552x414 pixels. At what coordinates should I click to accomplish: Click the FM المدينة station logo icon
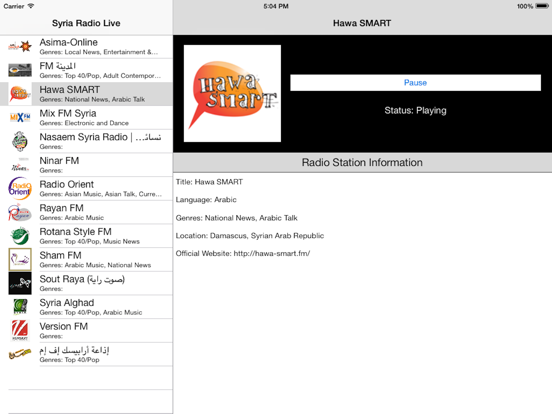[20, 70]
